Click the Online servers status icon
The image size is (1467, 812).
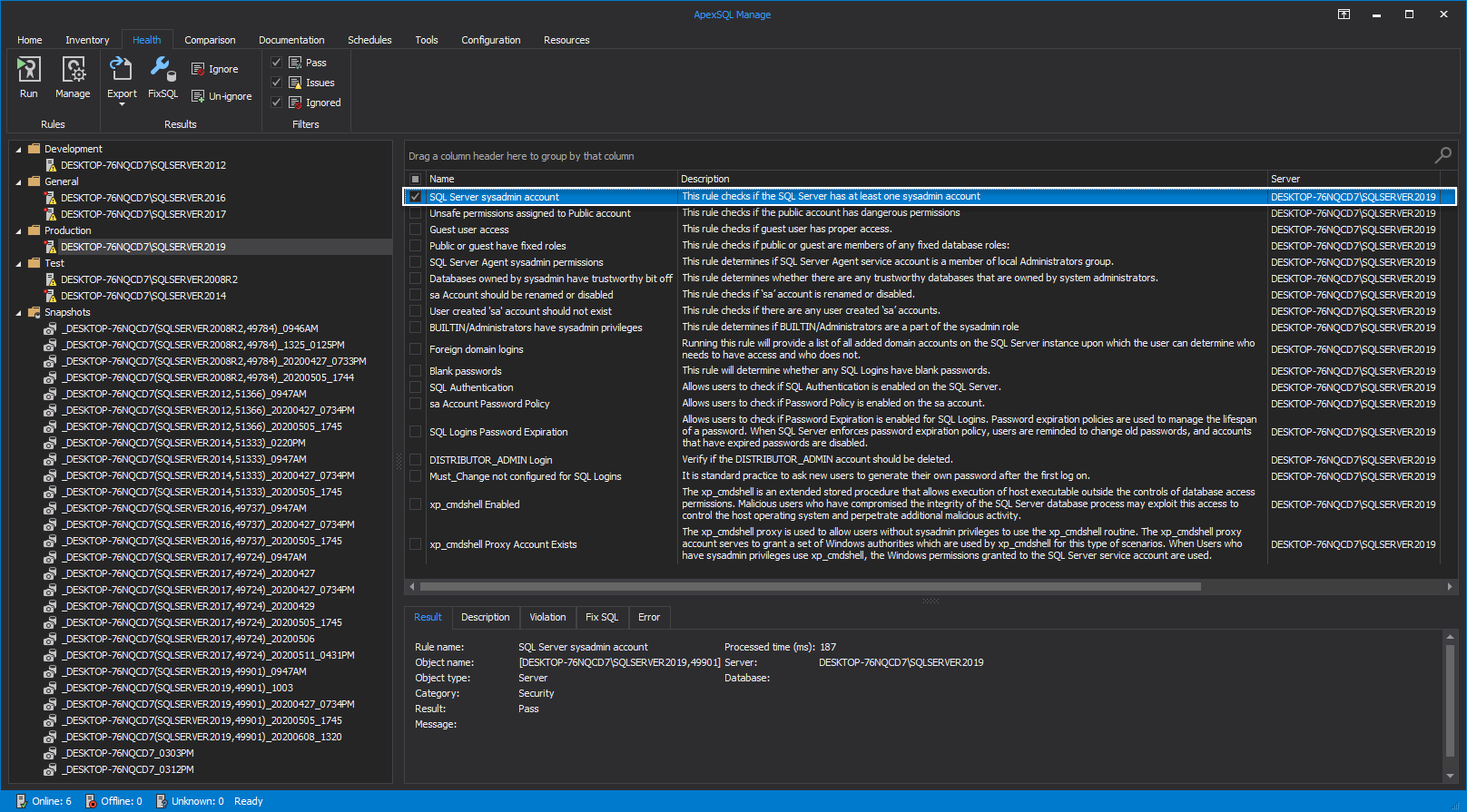click(x=21, y=801)
